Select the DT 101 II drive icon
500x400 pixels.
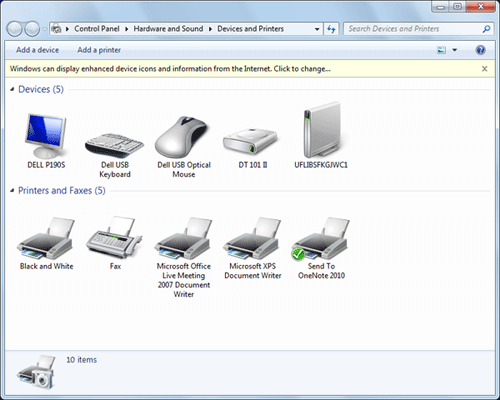(250, 141)
